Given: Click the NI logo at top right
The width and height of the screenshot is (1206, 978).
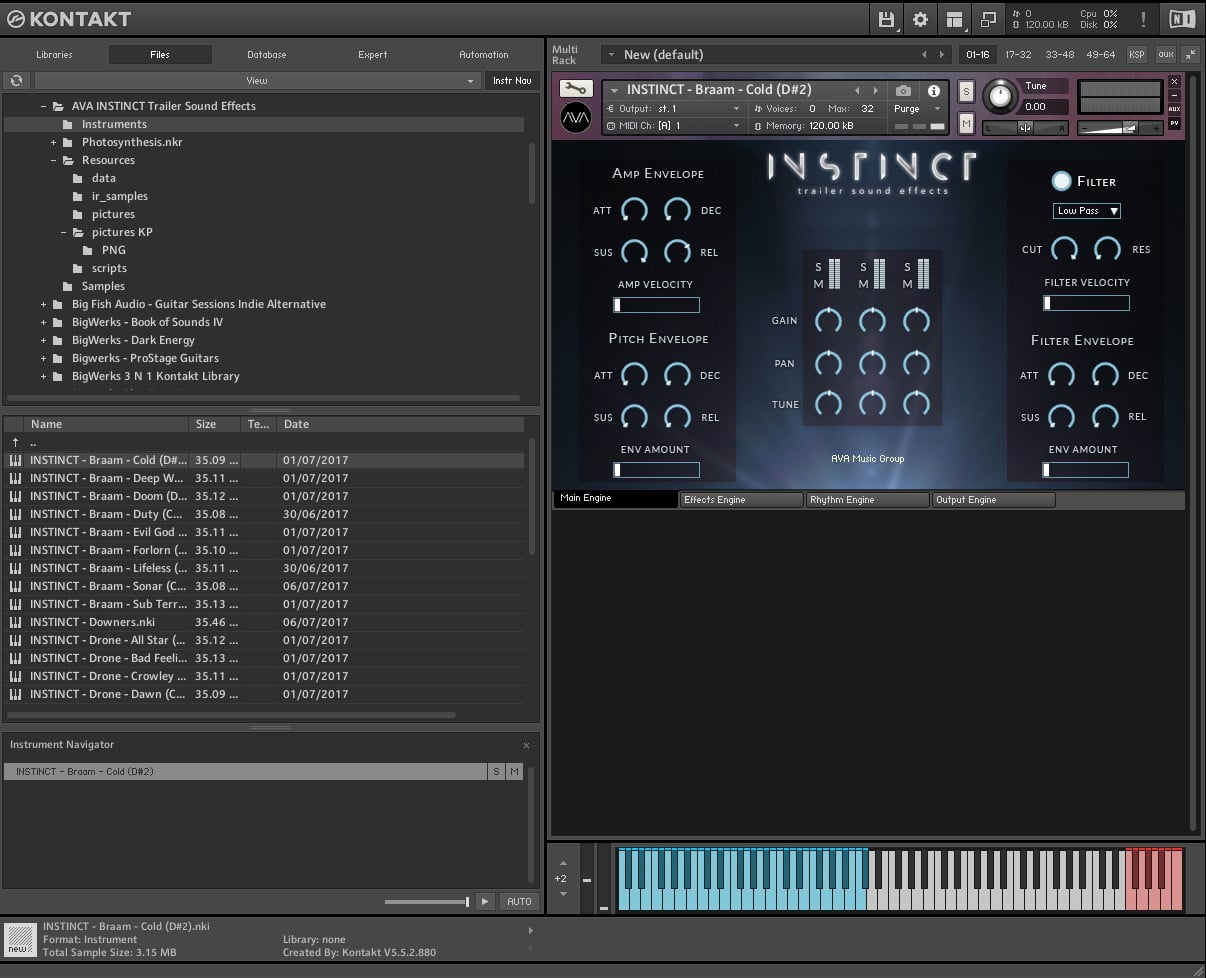Looking at the screenshot, I should [x=1181, y=19].
